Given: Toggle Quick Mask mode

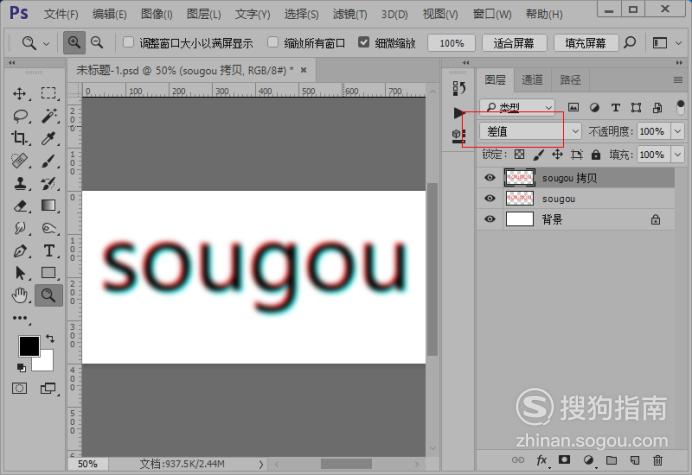Looking at the screenshot, I should pos(19,388).
